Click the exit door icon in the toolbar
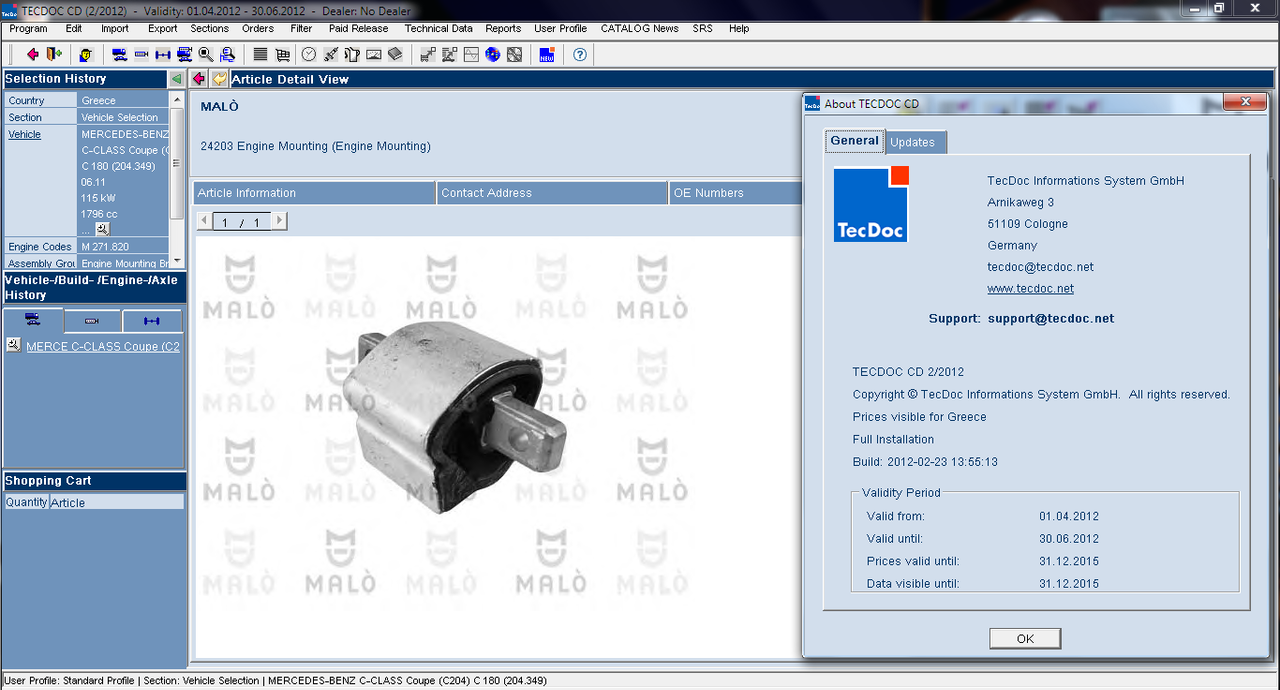The image size is (1280, 690). [x=54, y=54]
